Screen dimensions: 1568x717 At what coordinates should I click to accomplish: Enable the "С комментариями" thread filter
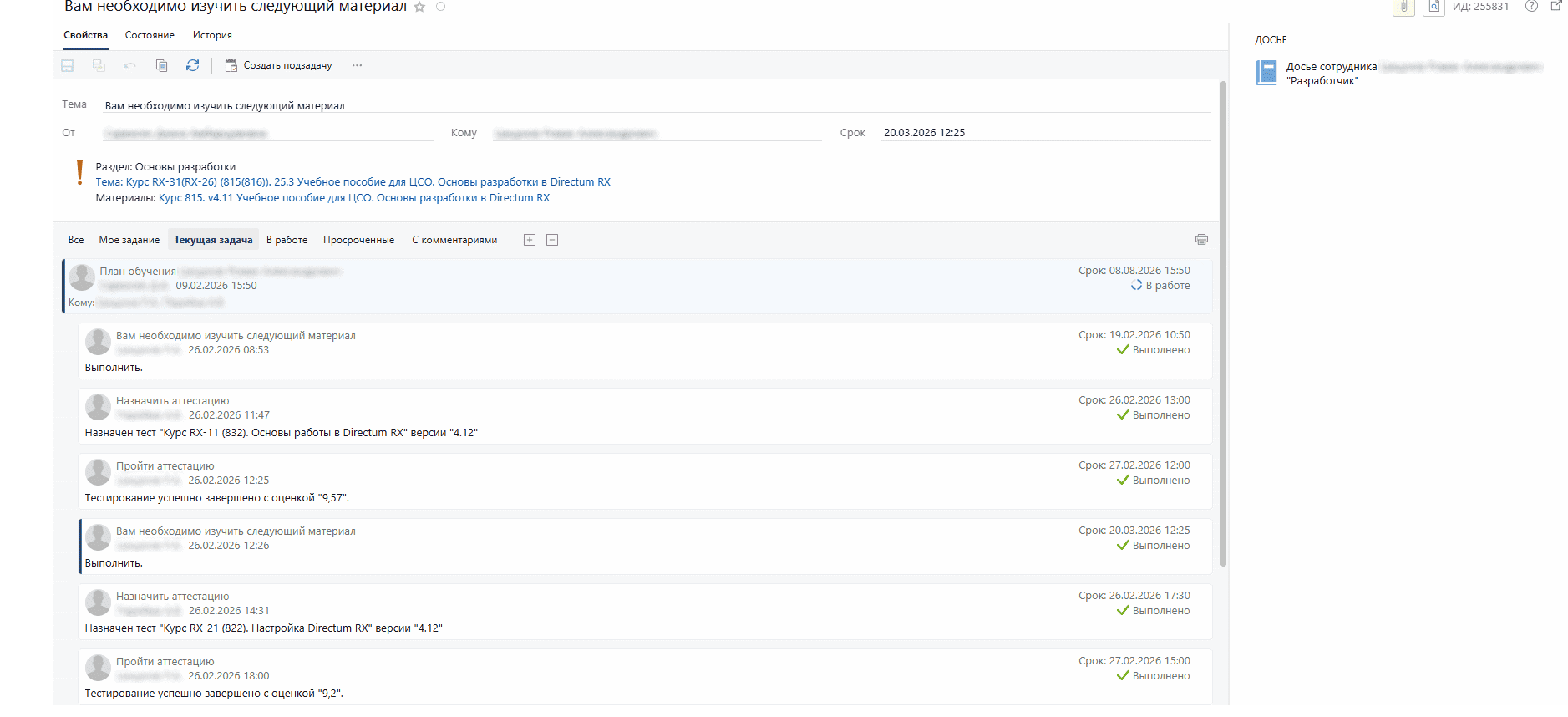coord(454,240)
